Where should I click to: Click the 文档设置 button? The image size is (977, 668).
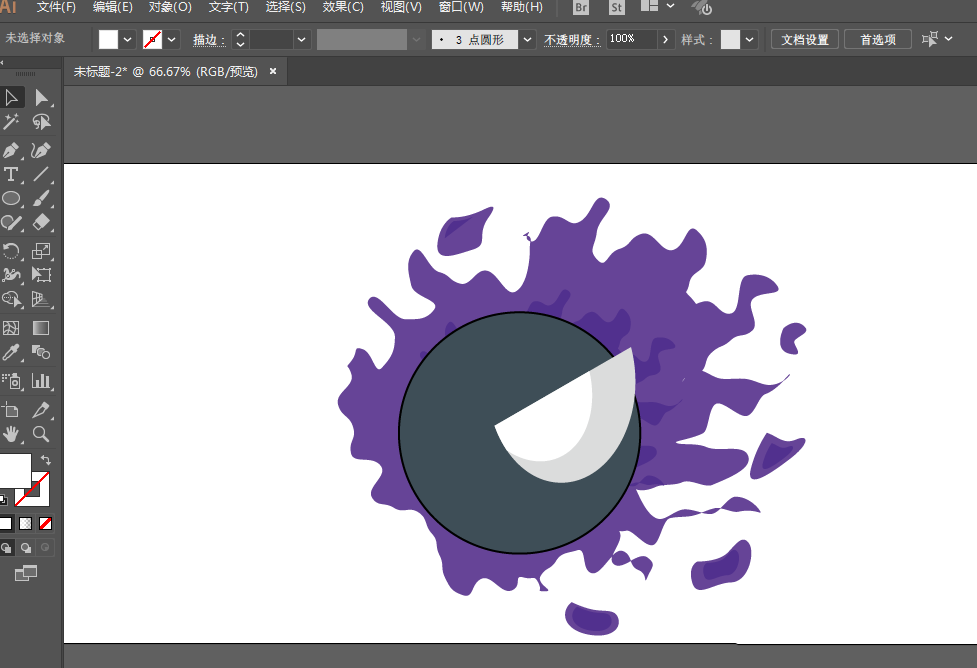pos(804,39)
